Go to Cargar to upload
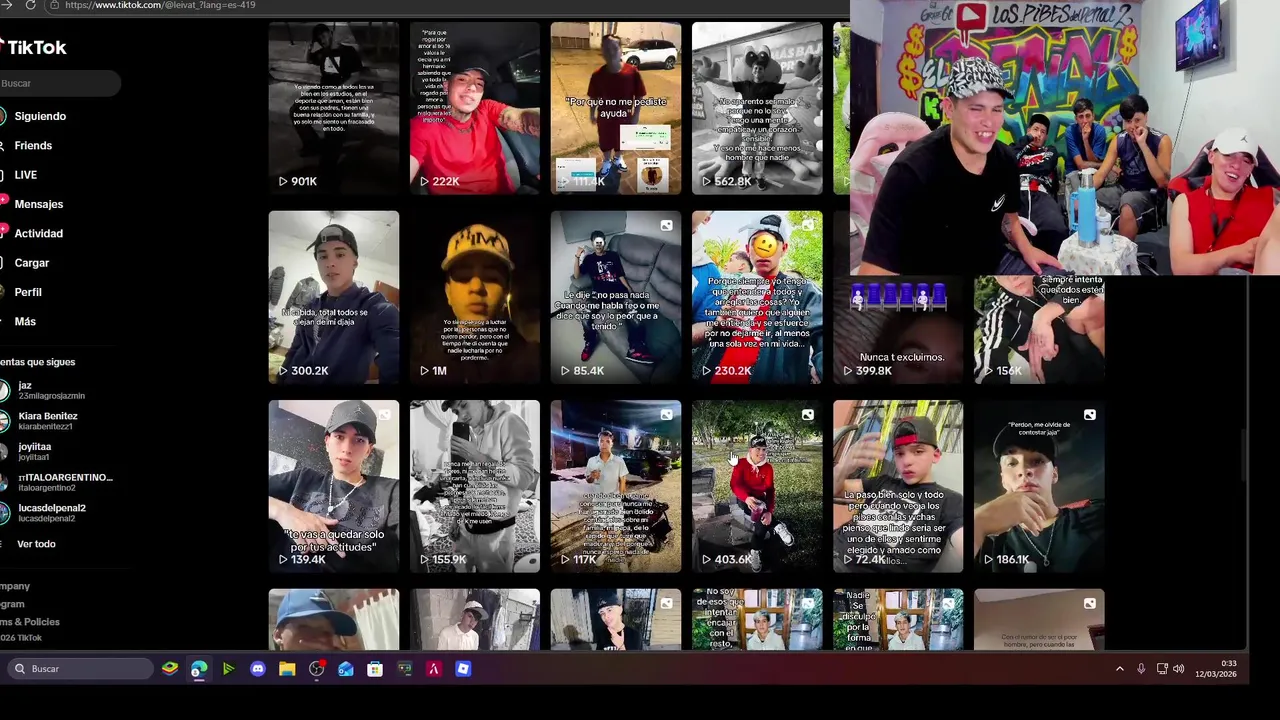Viewport: 1280px width, 720px height. pyautogui.click(x=32, y=263)
